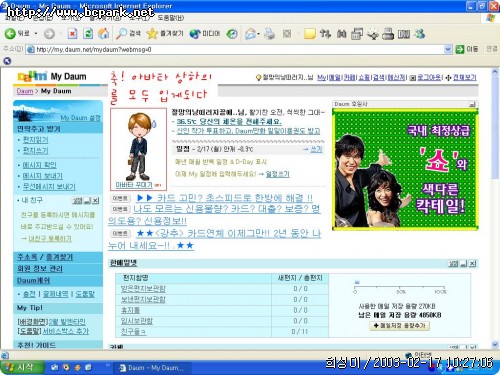Screen dimensions: 500x375
Task: Open the Mail icon dropdown arrow
Action: (258, 34)
